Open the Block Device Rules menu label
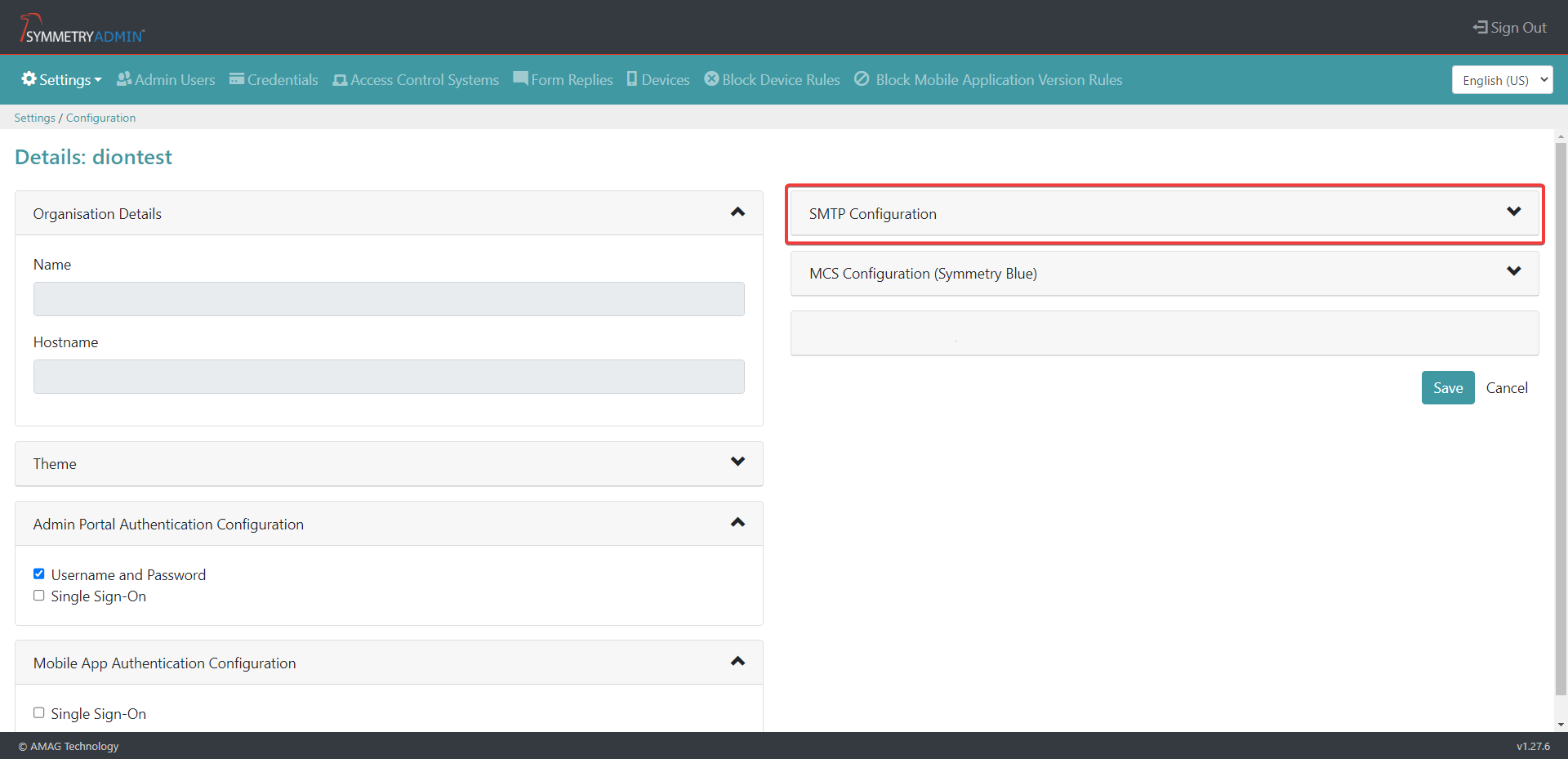This screenshot has height=759, width=1568. click(x=781, y=80)
